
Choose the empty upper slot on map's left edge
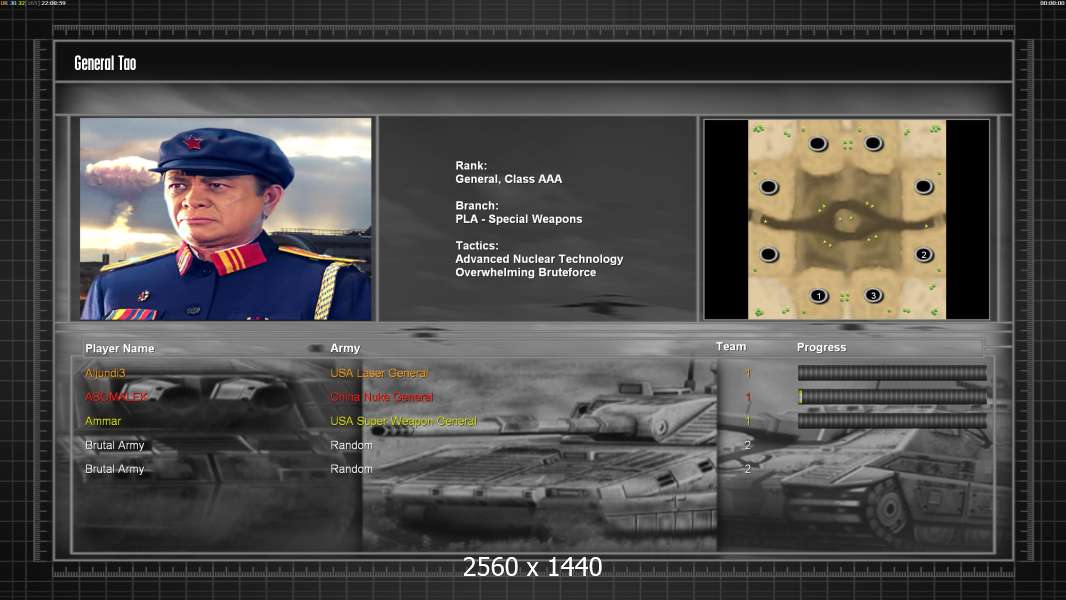point(768,187)
